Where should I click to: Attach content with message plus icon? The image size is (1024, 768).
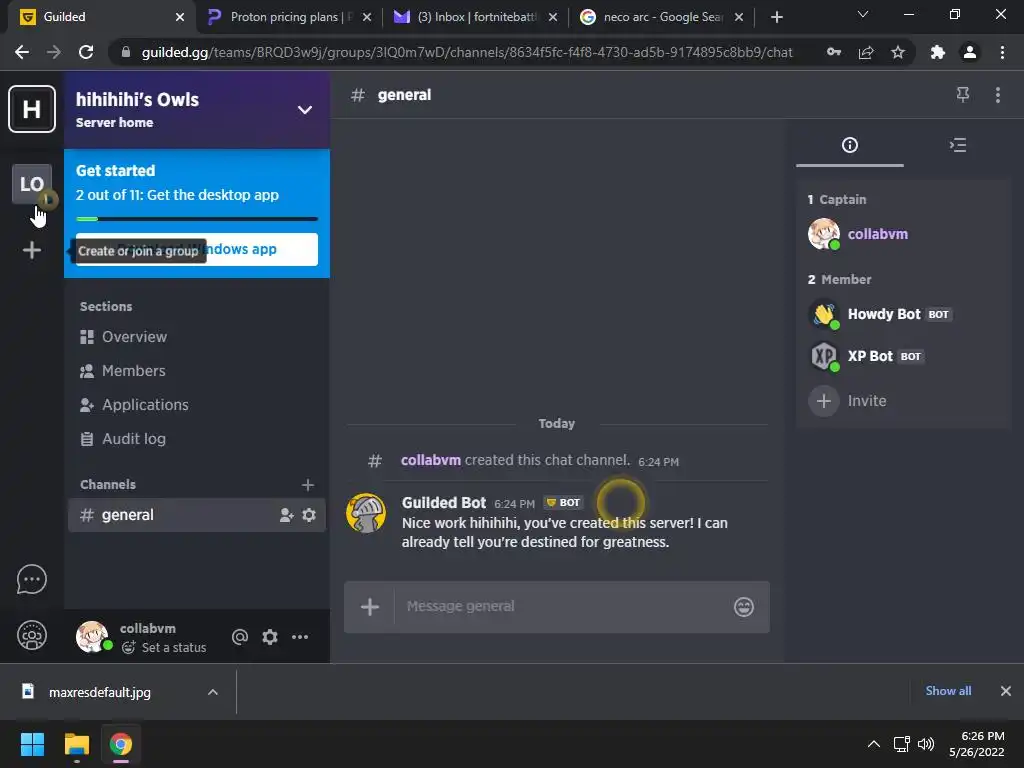point(370,607)
